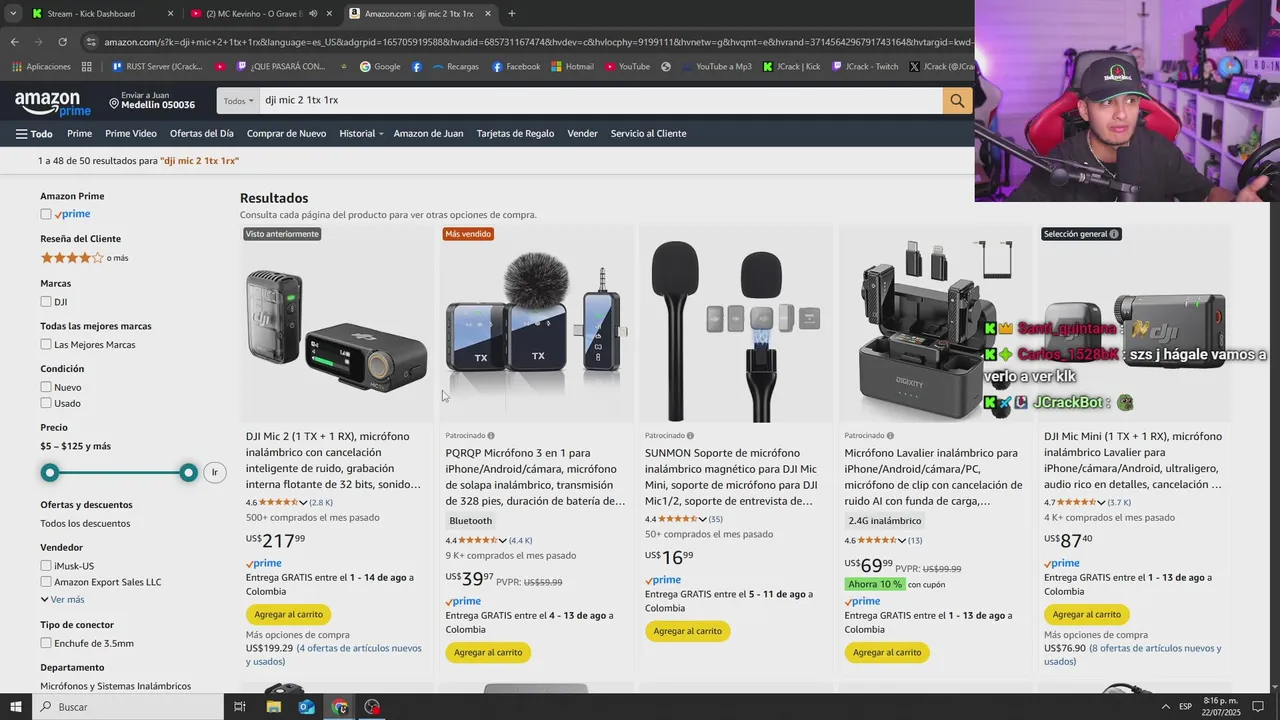Open 4 ofertas de artículos nuevos y usados link

334,655
